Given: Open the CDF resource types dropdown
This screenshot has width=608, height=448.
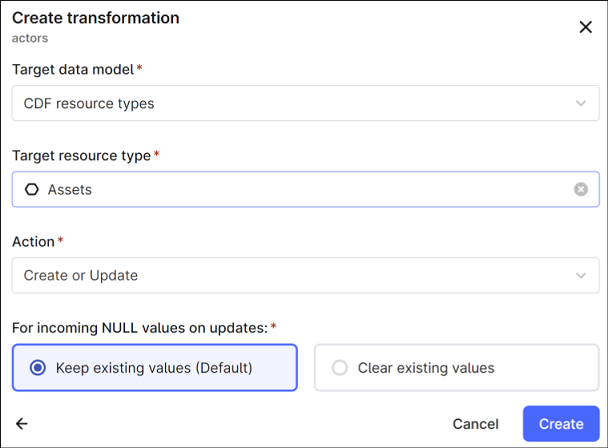Looking at the screenshot, I should [300, 103].
